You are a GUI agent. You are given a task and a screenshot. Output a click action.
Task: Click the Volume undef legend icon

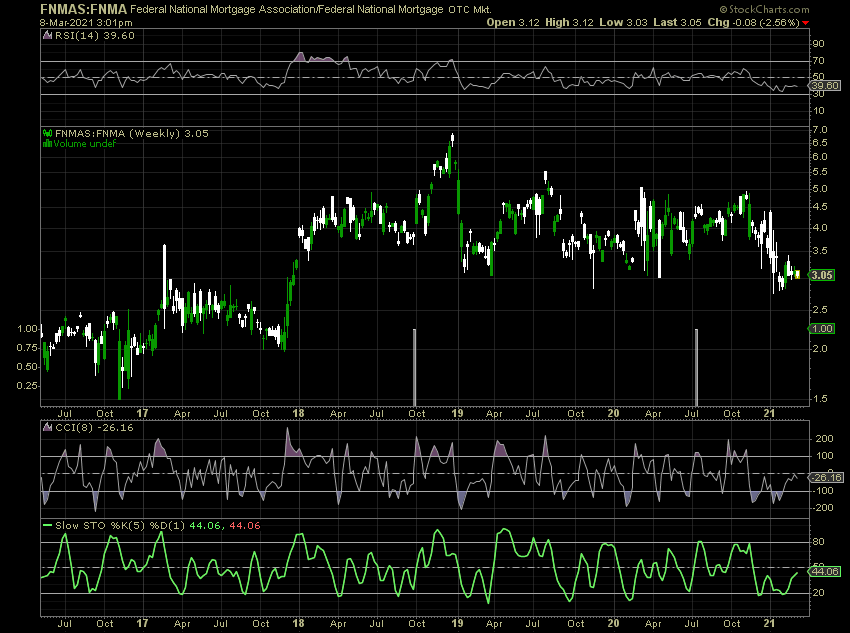(x=46, y=144)
